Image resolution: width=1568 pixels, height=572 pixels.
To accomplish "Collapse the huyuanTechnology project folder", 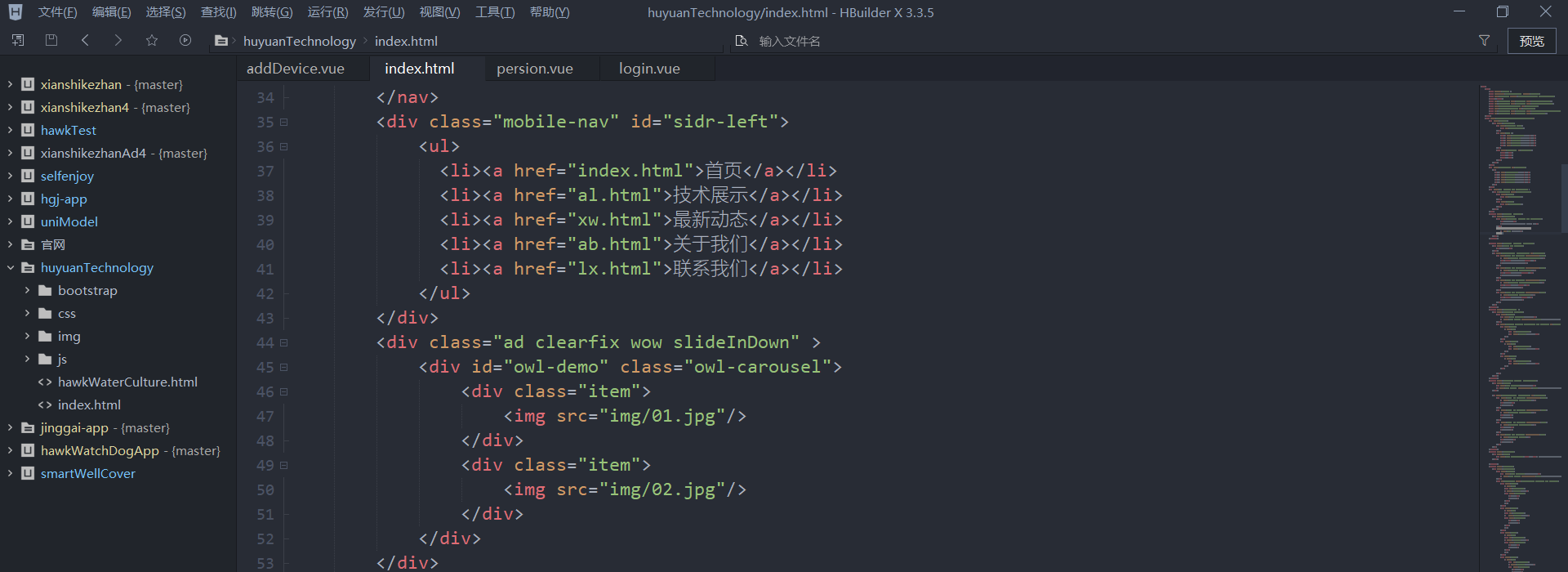I will 11,267.
